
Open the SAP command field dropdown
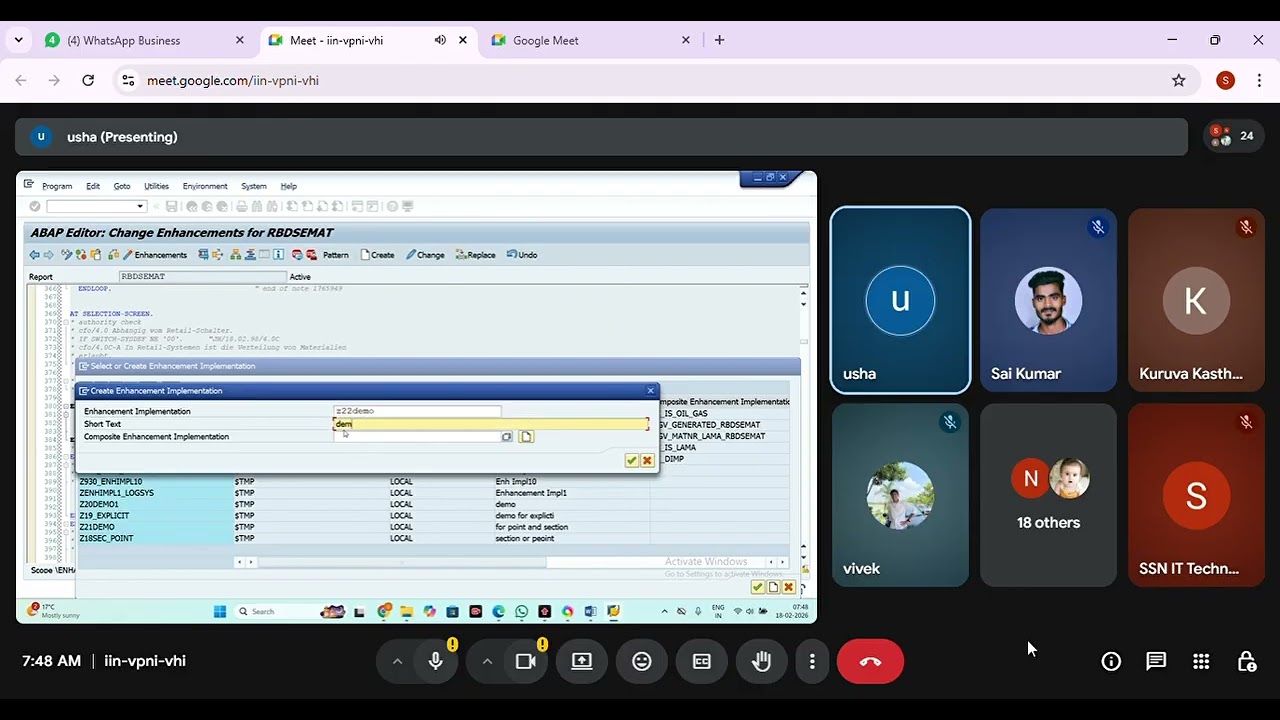[141, 206]
